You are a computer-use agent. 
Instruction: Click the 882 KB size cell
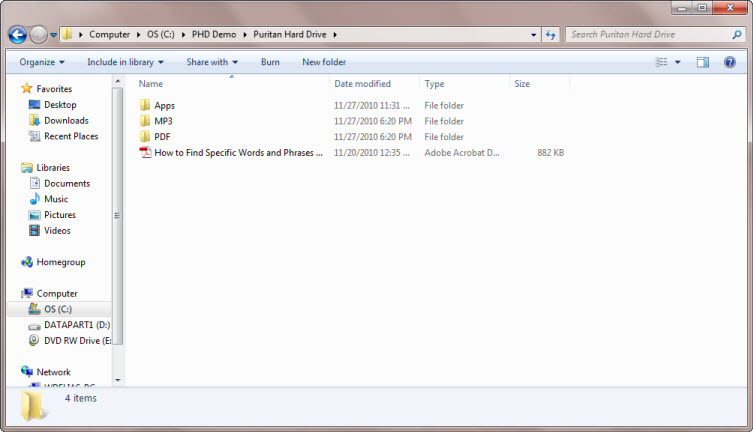[550, 153]
